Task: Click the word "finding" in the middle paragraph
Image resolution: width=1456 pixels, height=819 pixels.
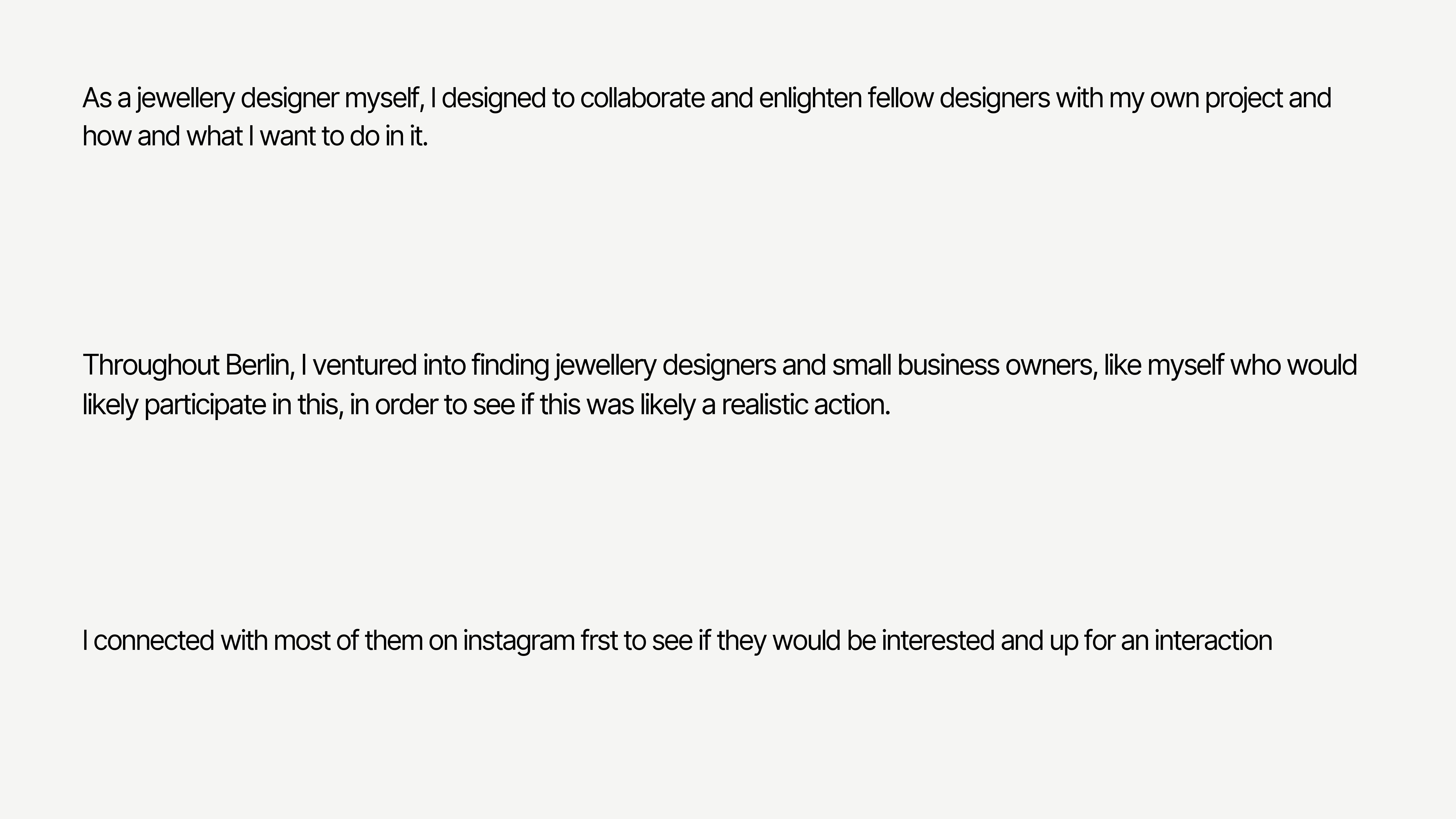Action: coord(510,365)
